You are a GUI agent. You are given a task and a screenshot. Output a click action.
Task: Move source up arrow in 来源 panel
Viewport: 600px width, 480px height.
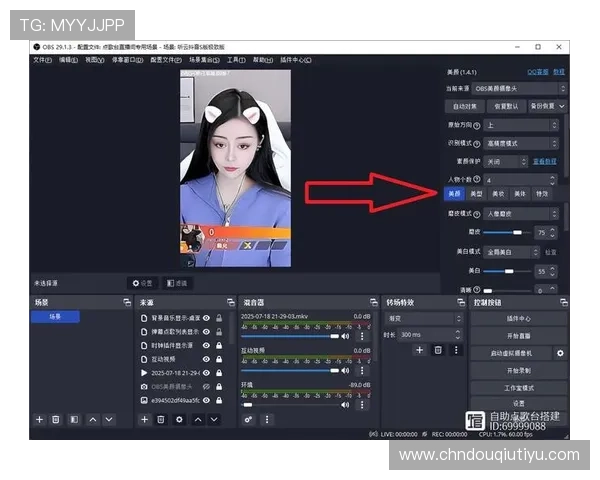click(198, 420)
